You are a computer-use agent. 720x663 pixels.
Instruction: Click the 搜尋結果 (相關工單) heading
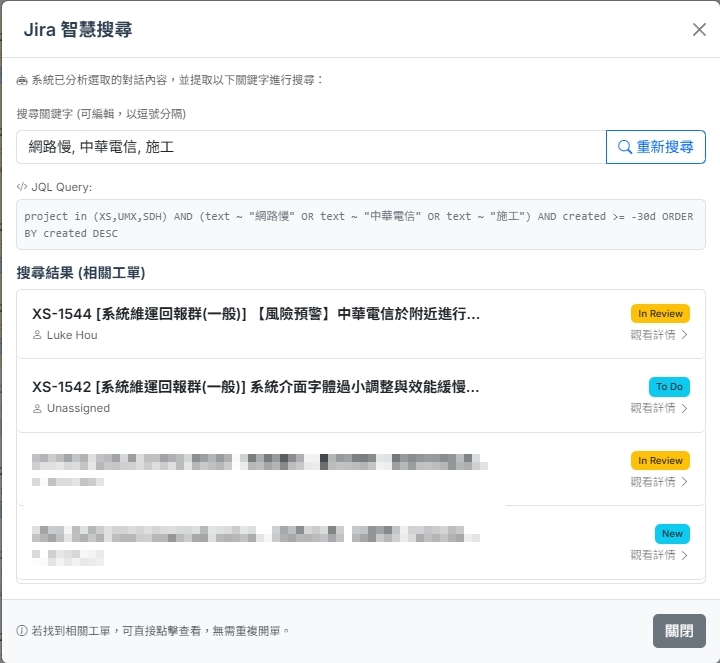(81, 273)
